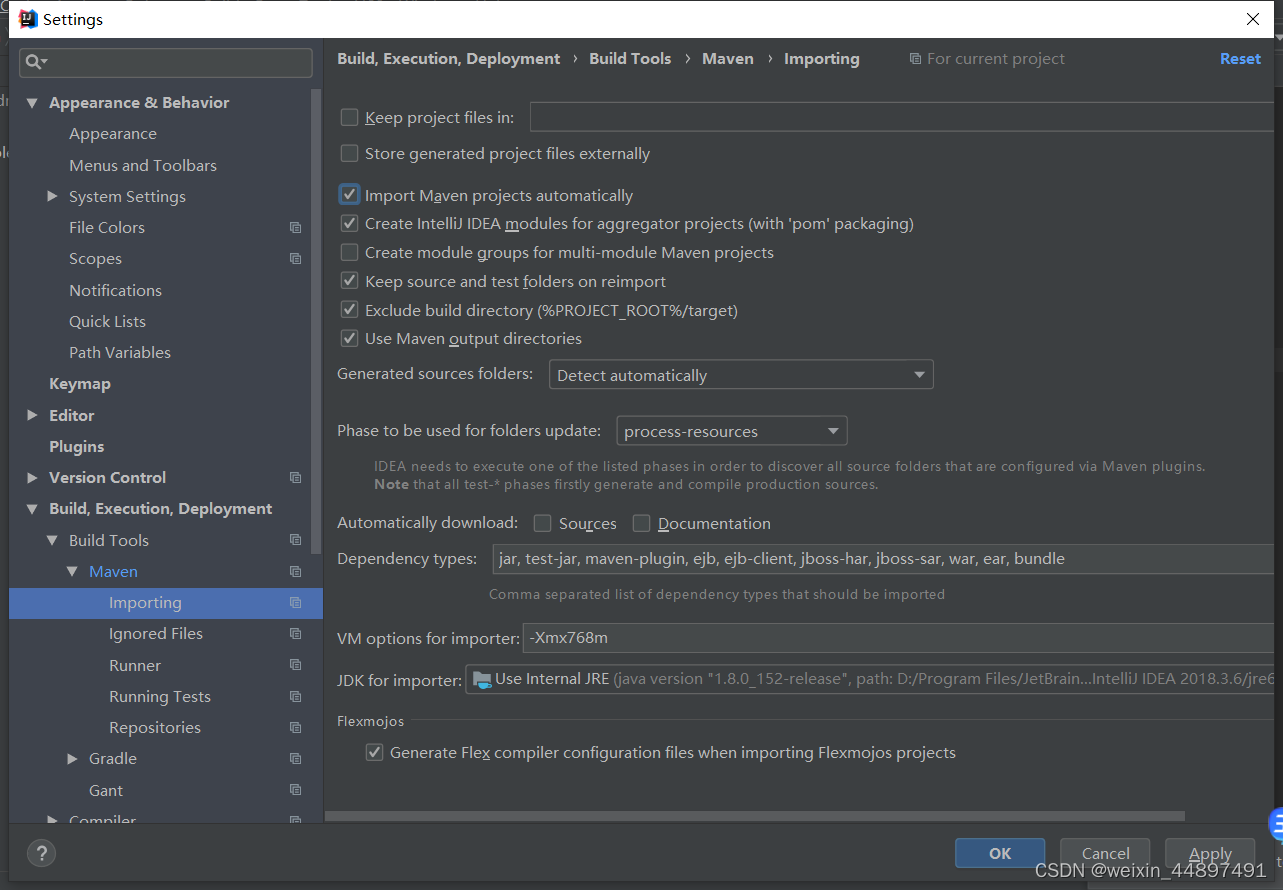Viewport: 1283px width, 890px height.
Task: Toggle Exclude build directory checkbox
Action: click(349, 310)
